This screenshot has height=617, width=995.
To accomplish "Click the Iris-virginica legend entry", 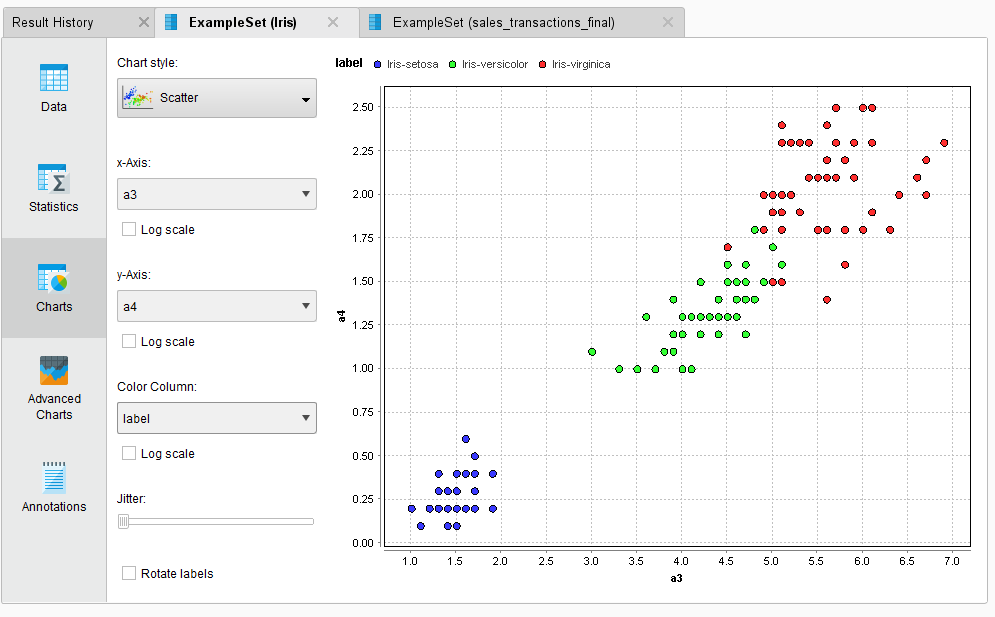I will click(x=575, y=62).
